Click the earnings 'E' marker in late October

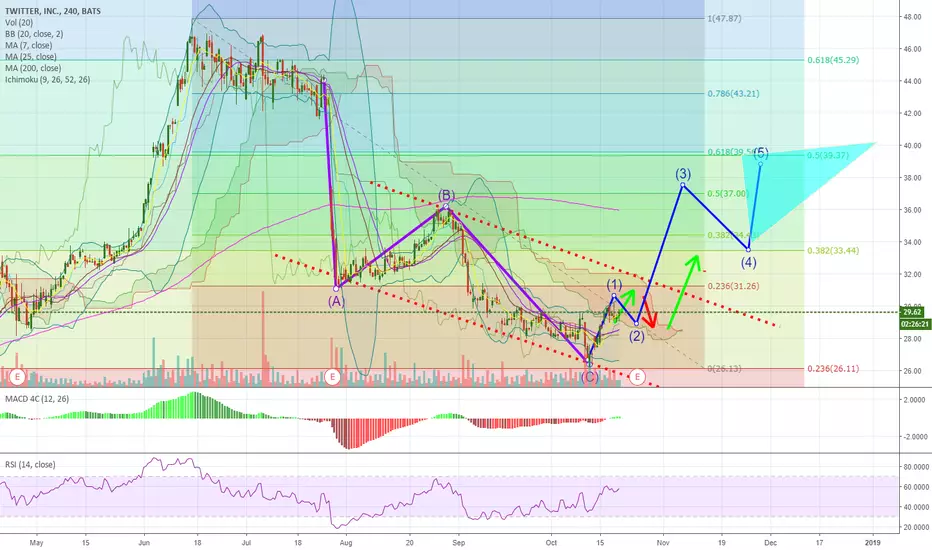637,377
